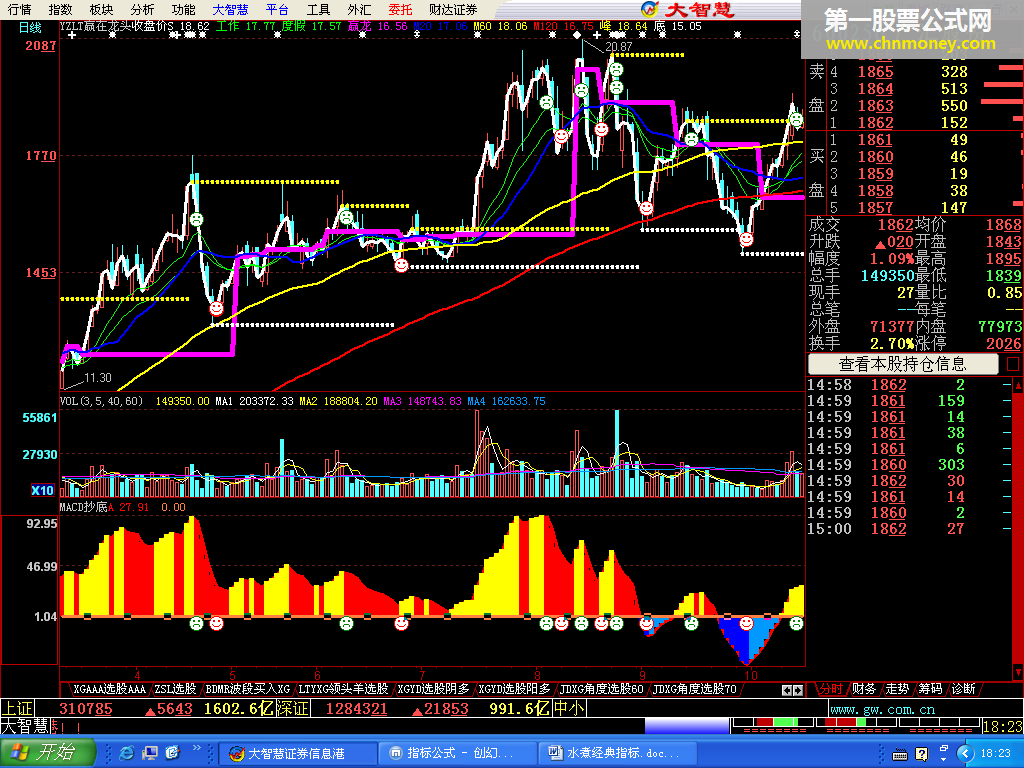Select the BDMR波段买入XG tab

click(x=247, y=689)
